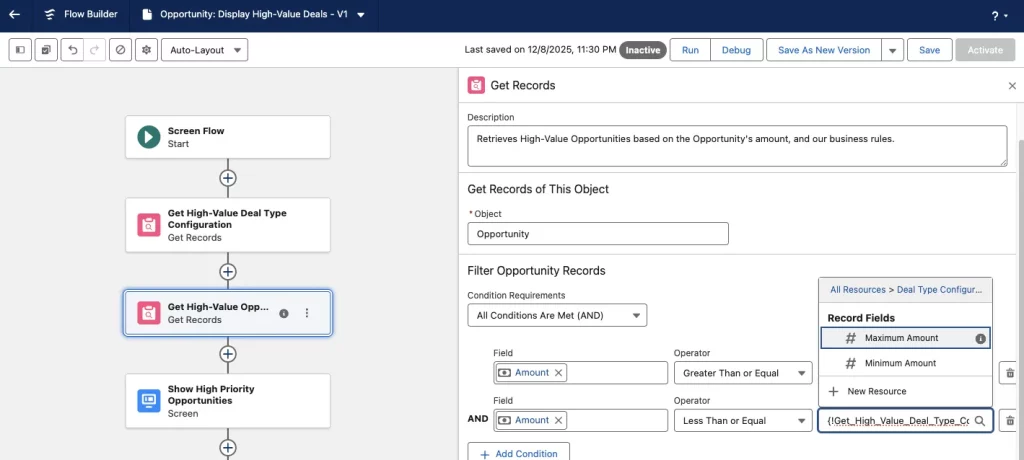Add element after Deal Type Configuration node
This screenshot has width=1024, height=460.
click(227, 271)
